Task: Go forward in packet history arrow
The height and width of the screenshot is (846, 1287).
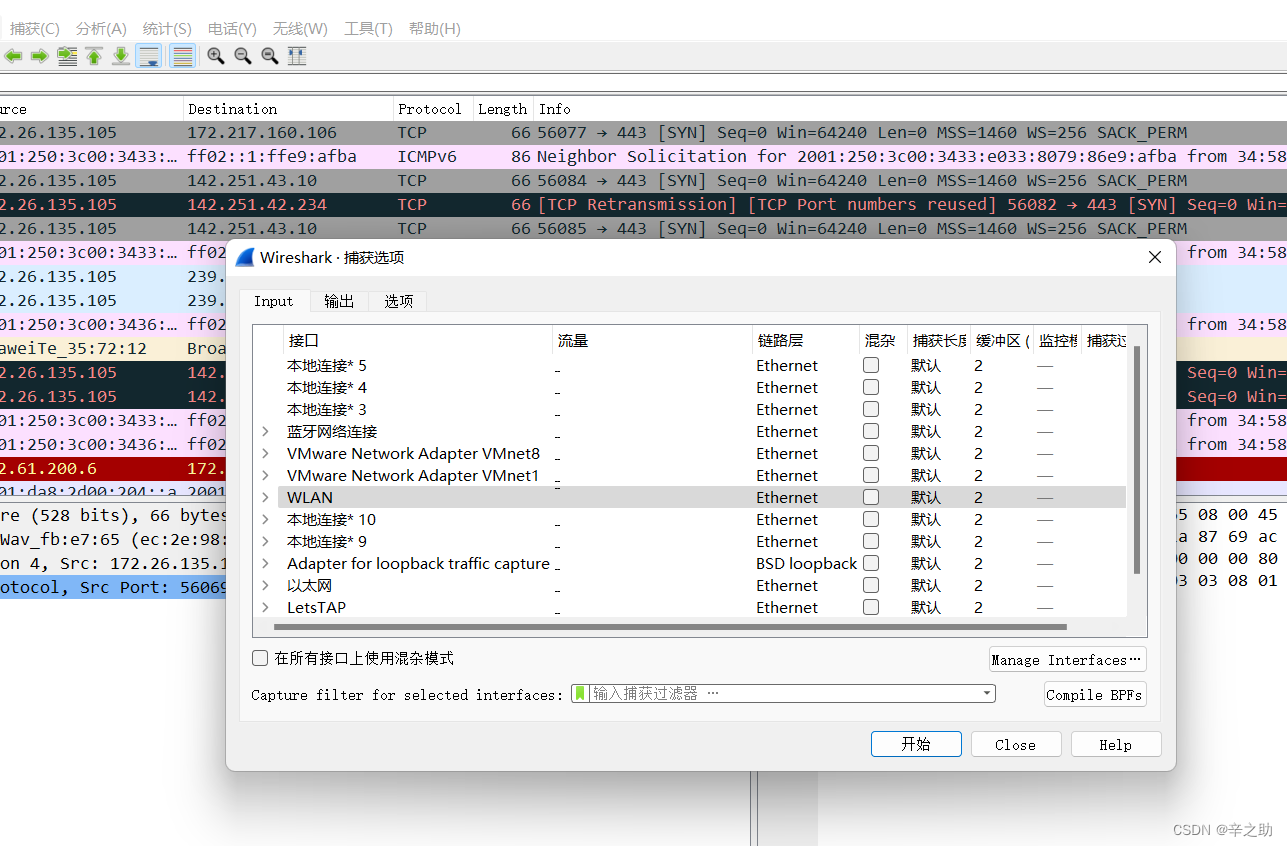Action: coord(40,56)
